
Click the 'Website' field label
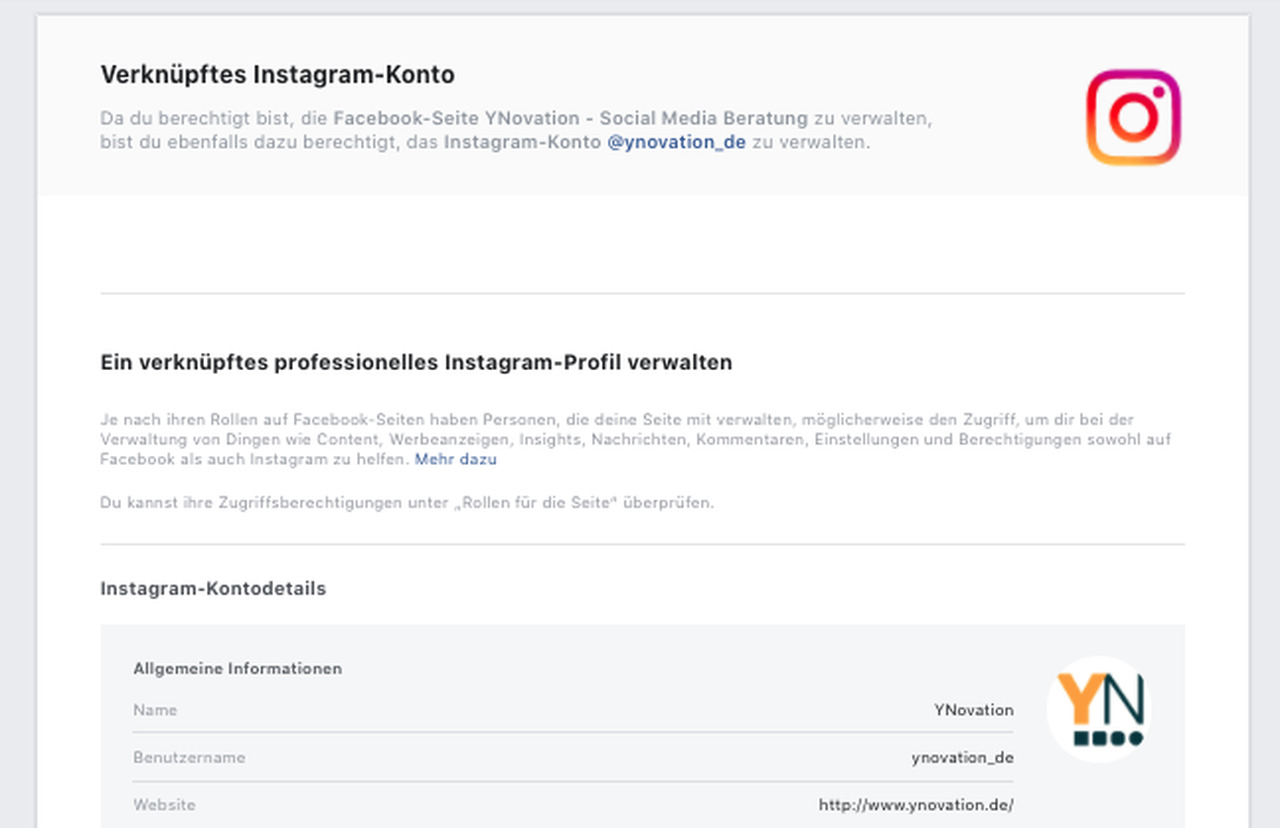164,804
